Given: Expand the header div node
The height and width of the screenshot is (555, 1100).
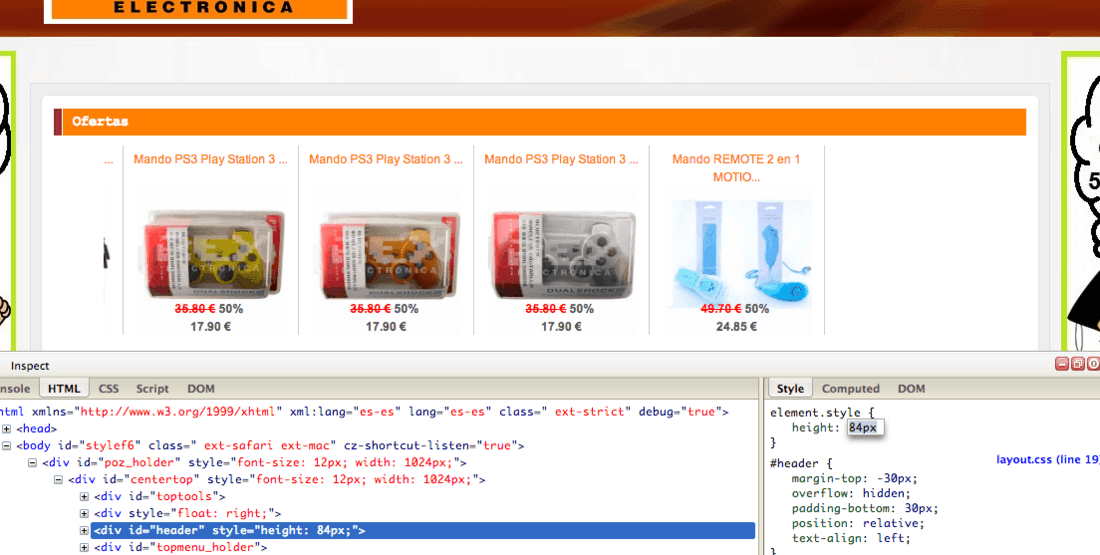Looking at the screenshot, I should tap(84, 530).
